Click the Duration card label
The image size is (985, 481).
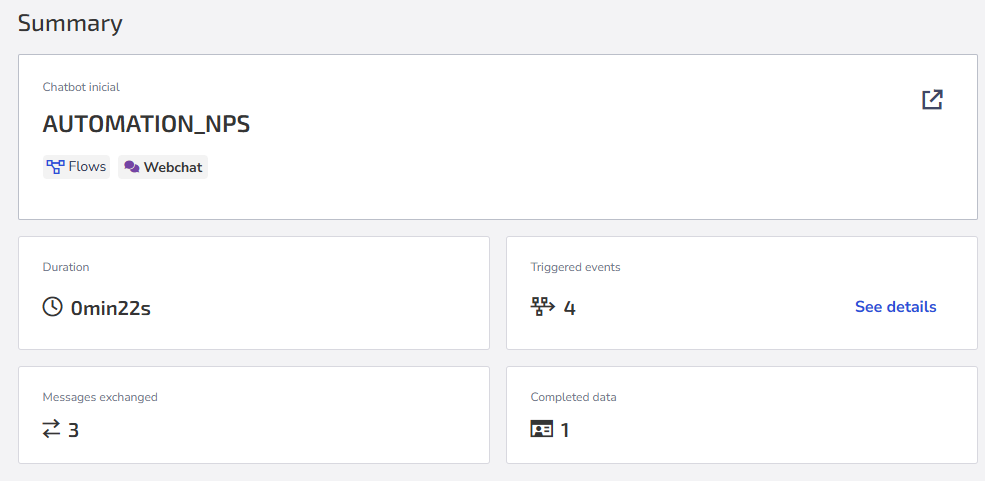pyautogui.click(x=66, y=267)
